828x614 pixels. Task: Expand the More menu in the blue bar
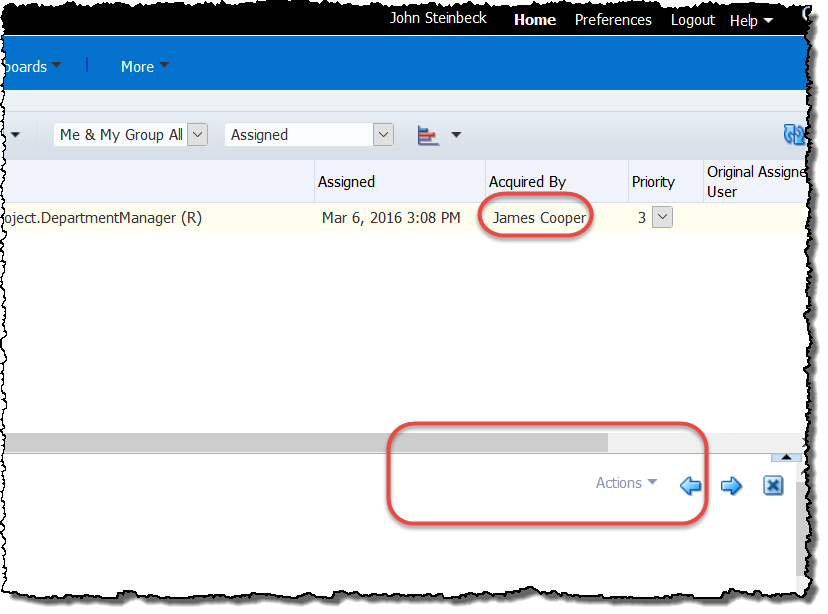click(144, 67)
